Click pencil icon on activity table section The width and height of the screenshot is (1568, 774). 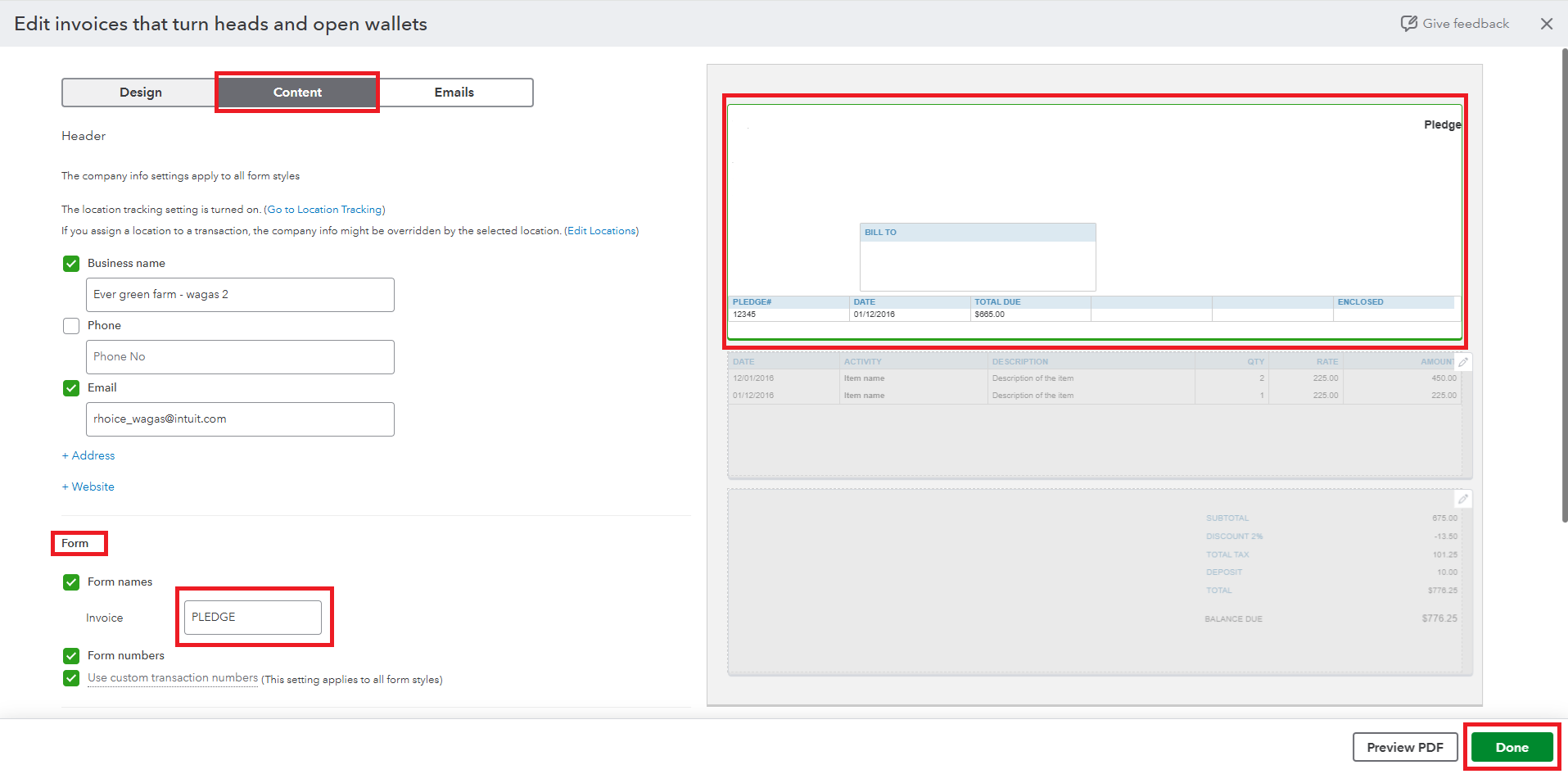tap(1462, 362)
